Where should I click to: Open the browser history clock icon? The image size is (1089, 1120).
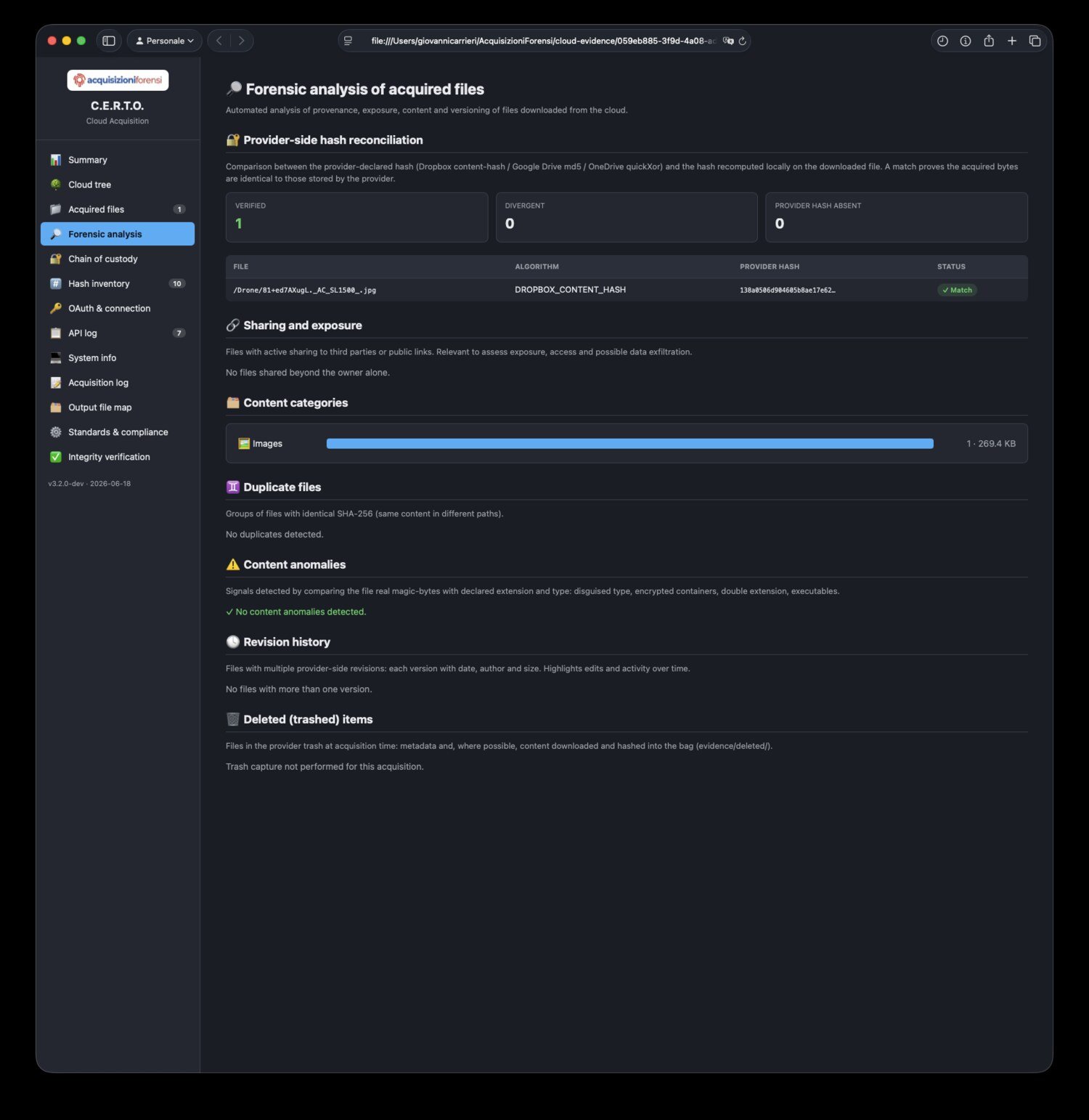(x=942, y=41)
